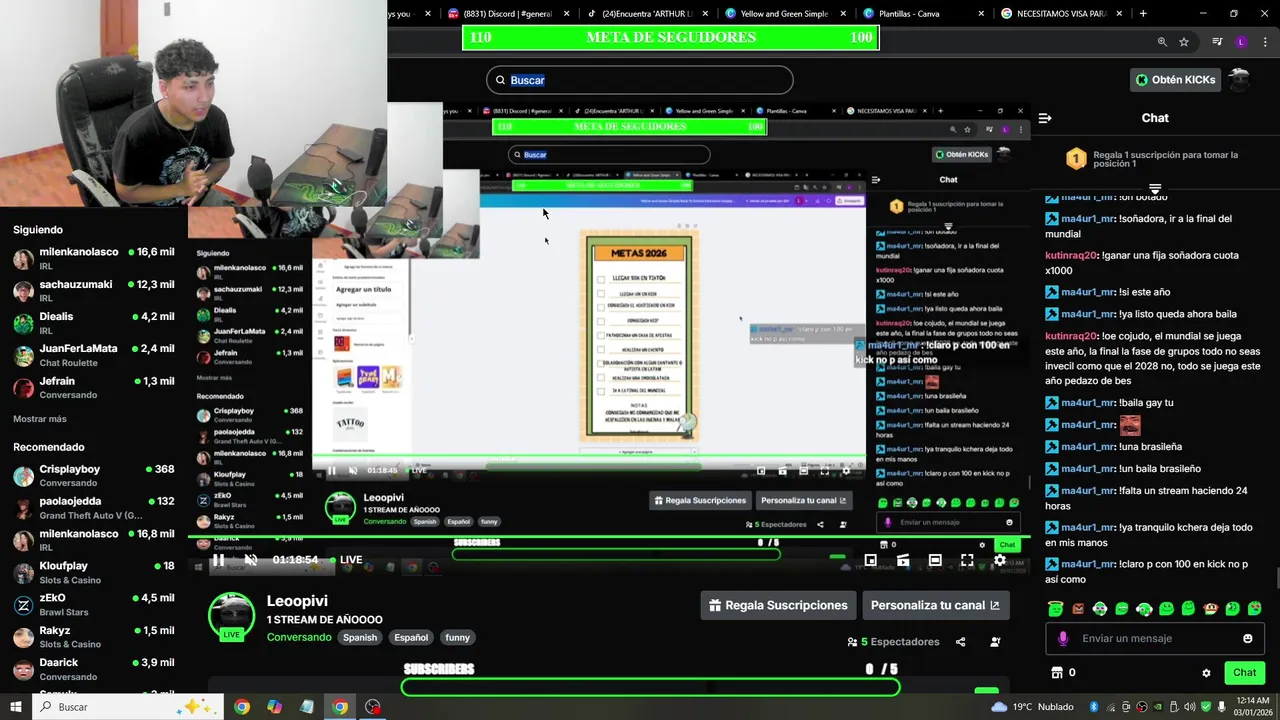Open milenkanolasco channel in Siguiendo
1280x720 pixels.
[94, 258]
